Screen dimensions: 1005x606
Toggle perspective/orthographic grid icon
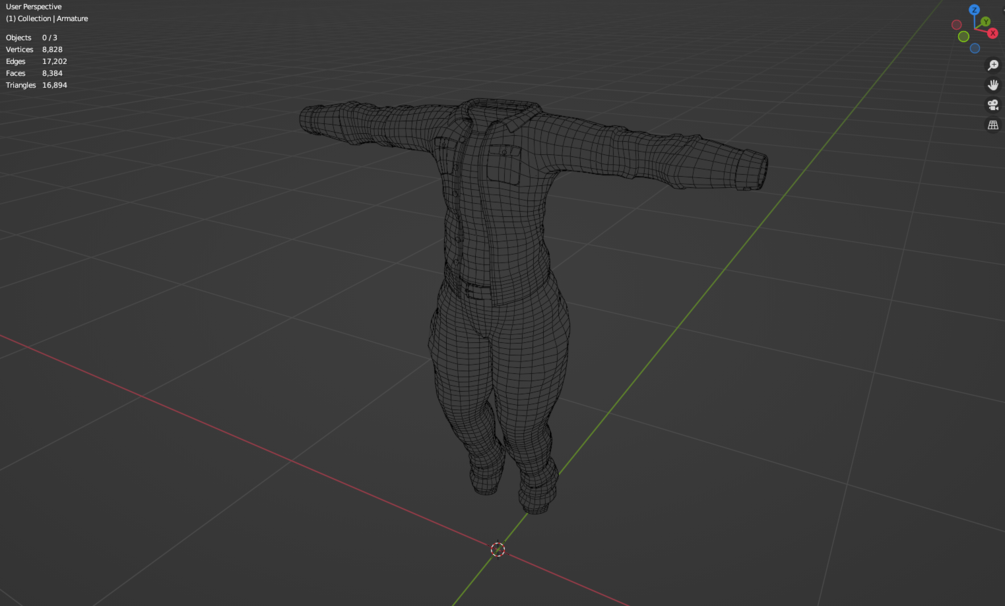993,124
